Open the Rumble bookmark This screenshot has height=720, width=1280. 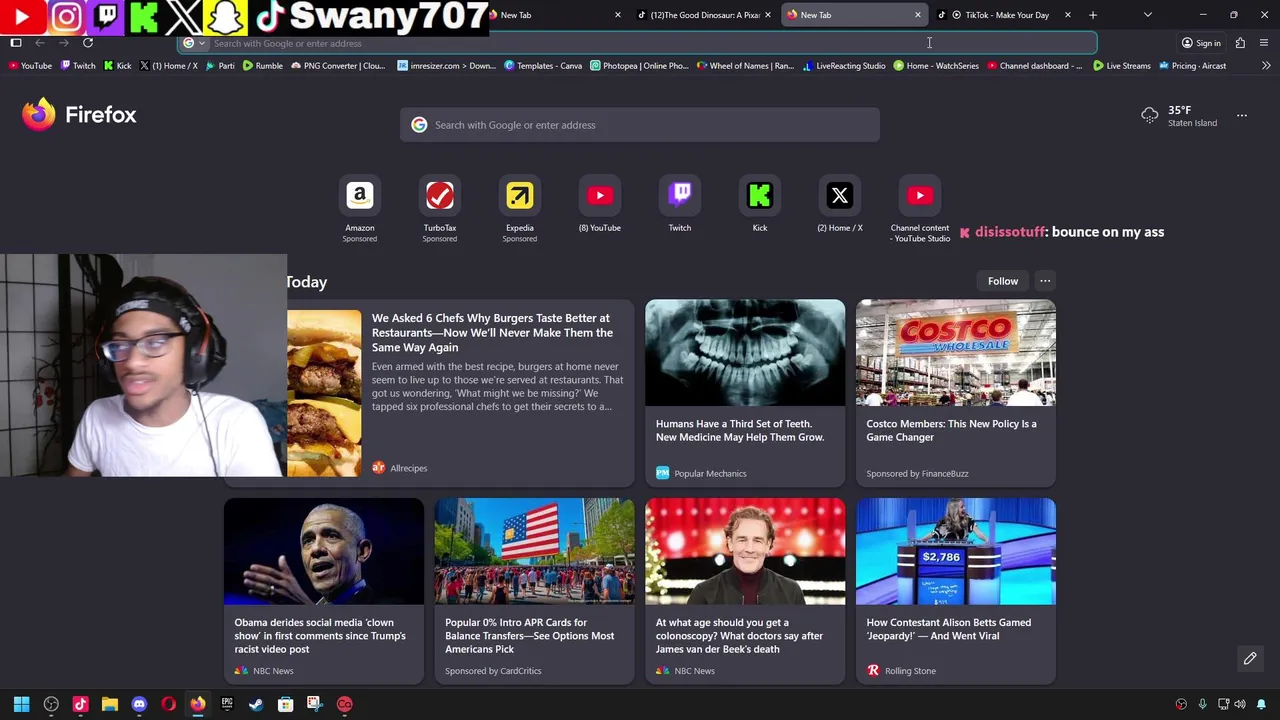(x=263, y=66)
